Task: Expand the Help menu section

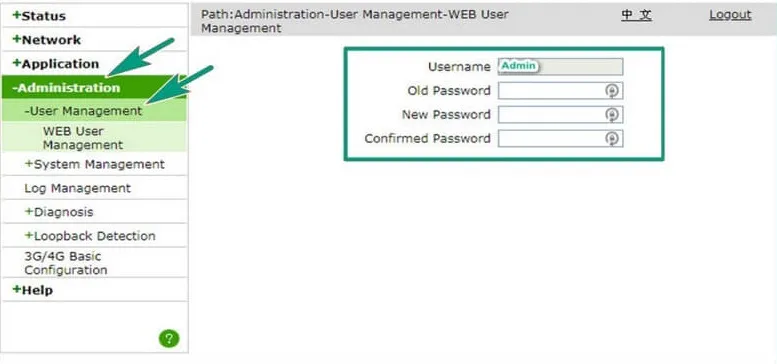Action: coord(32,290)
